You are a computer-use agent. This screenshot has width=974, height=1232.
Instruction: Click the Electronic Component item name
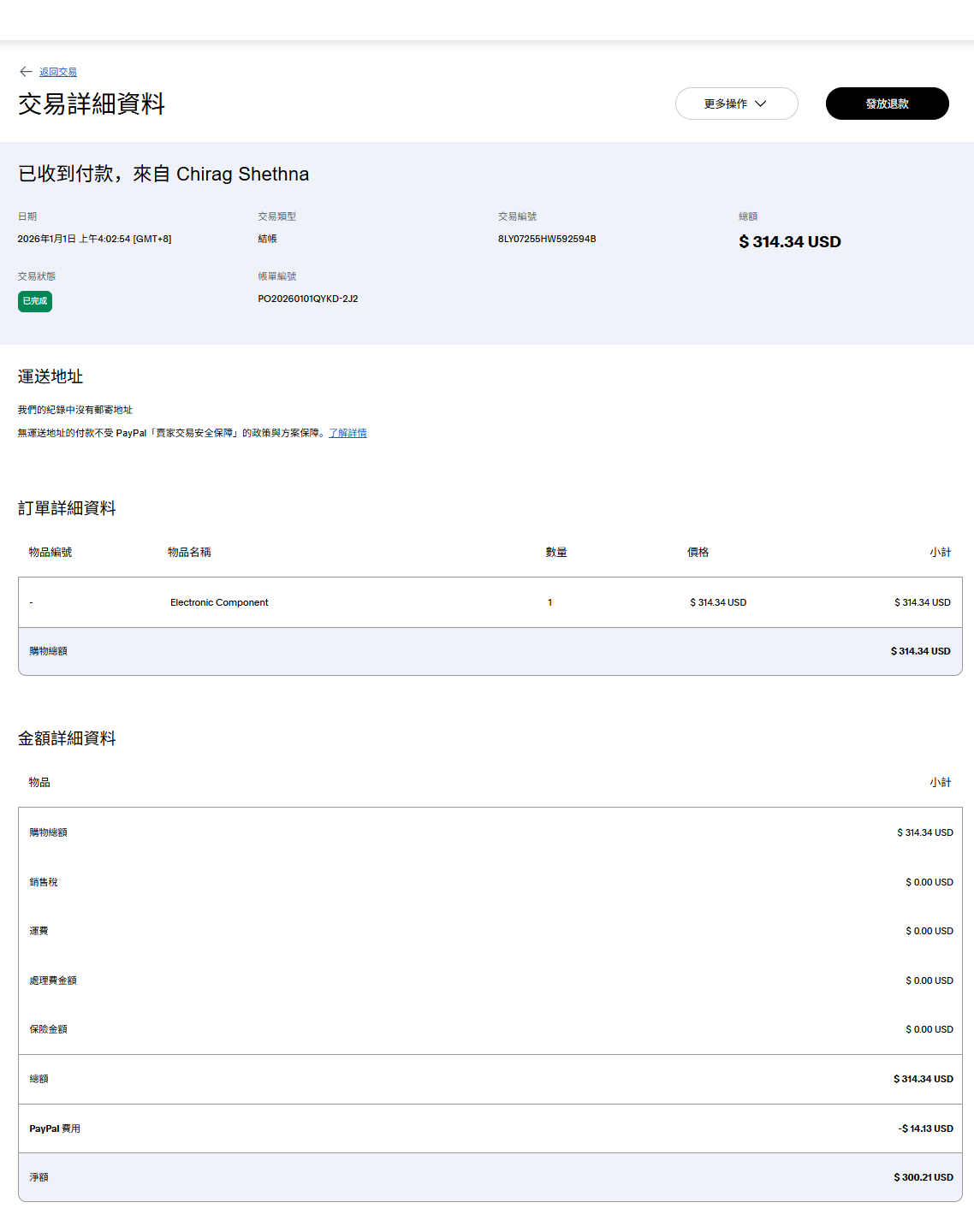[219, 603]
